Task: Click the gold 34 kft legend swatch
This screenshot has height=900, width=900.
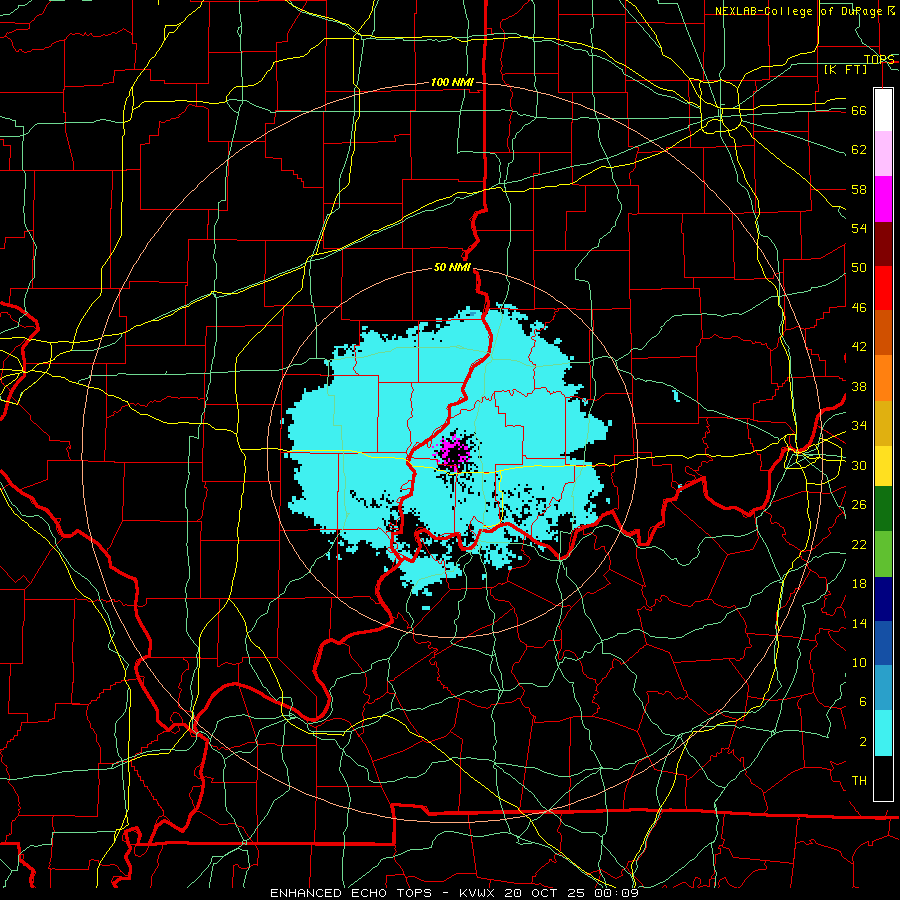Action: (x=883, y=422)
